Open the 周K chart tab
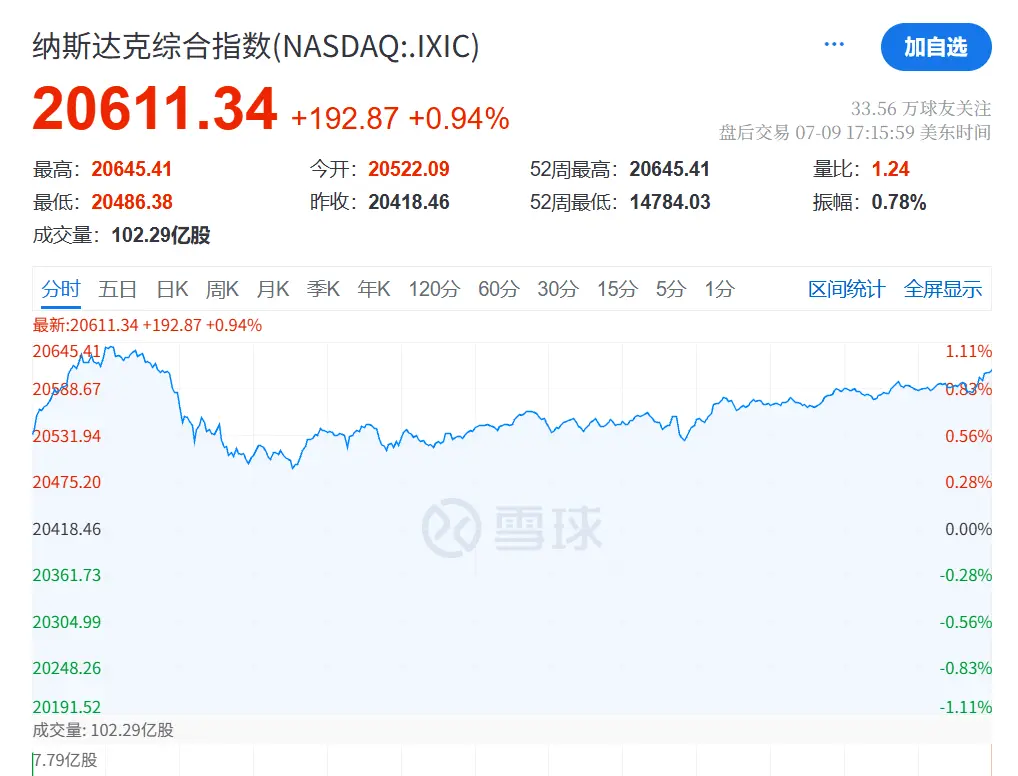 [x=222, y=288]
